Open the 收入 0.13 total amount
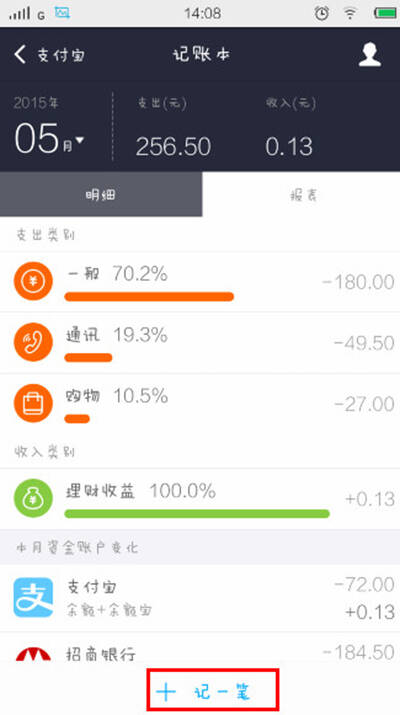This screenshot has width=400, height=715. [289, 147]
